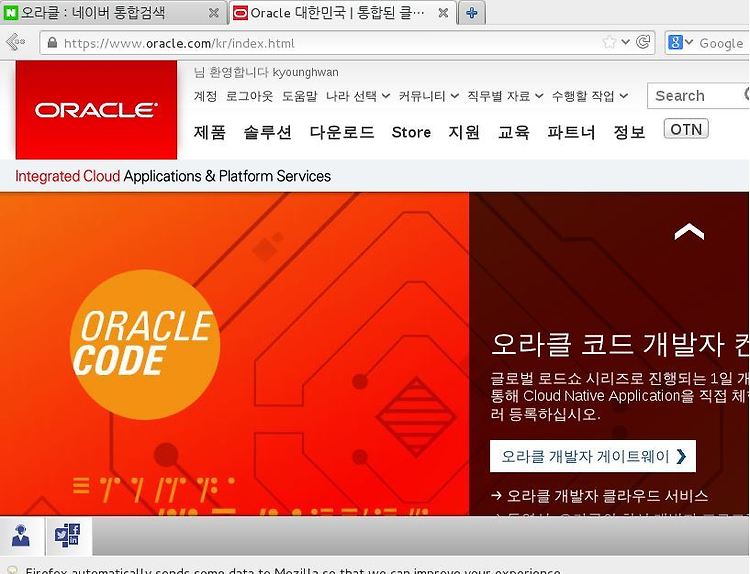Viewport: 750px width, 574px height.
Task: Open the 교육 menu
Action: click(x=514, y=132)
